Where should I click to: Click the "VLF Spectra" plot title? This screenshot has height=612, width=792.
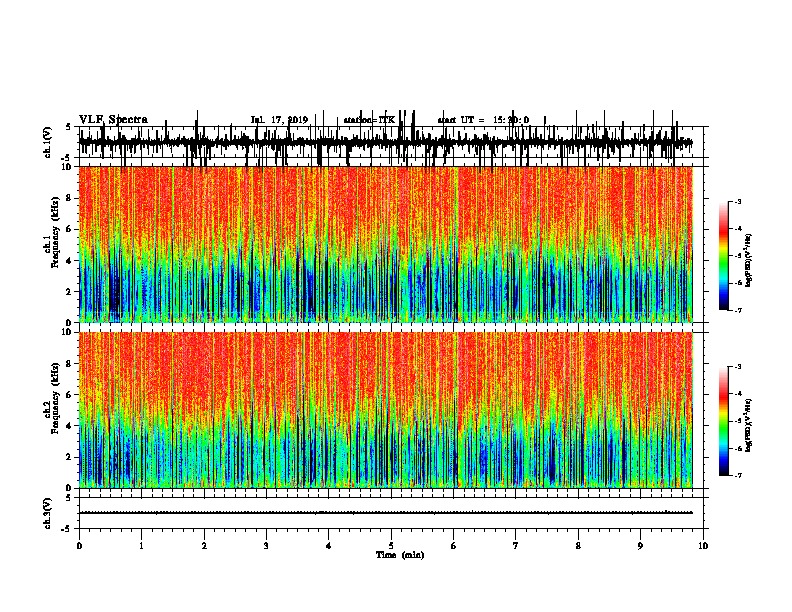113,120
